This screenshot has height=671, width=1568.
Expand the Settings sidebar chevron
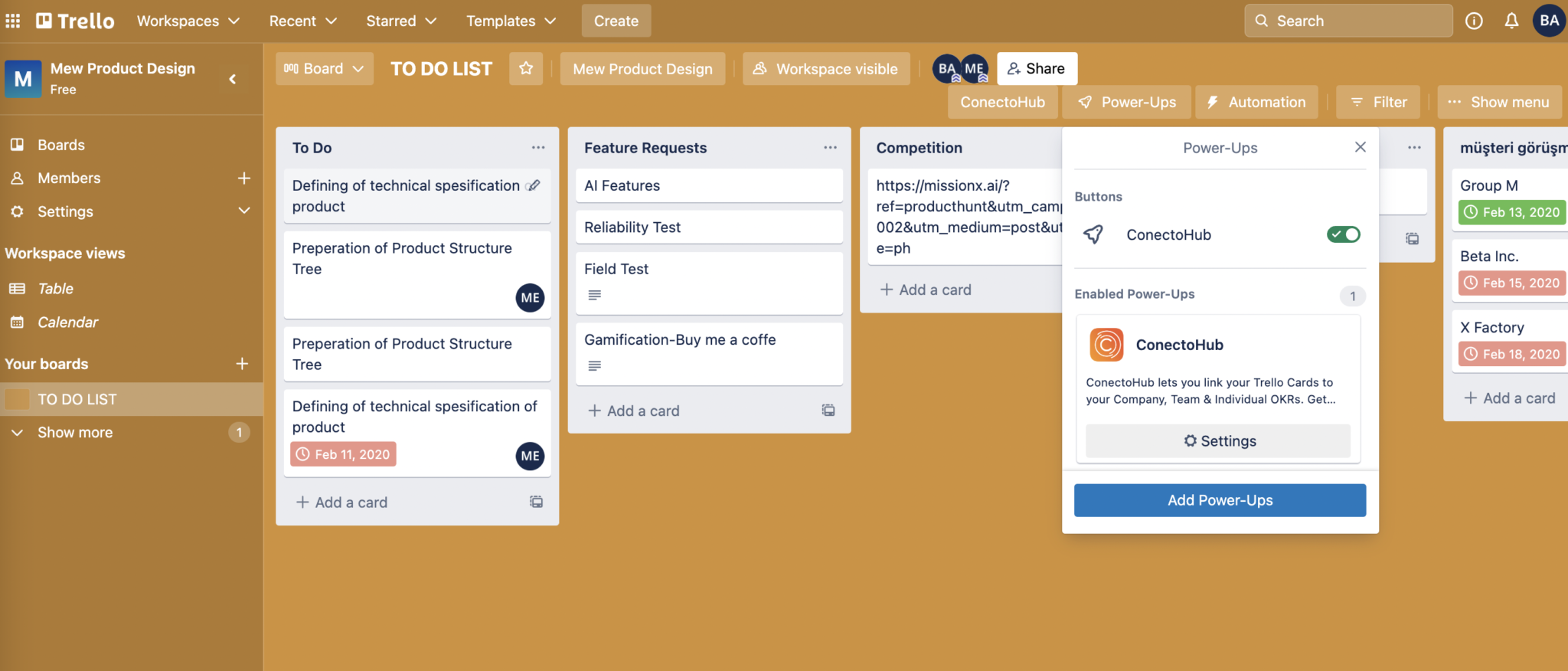pyautogui.click(x=244, y=211)
